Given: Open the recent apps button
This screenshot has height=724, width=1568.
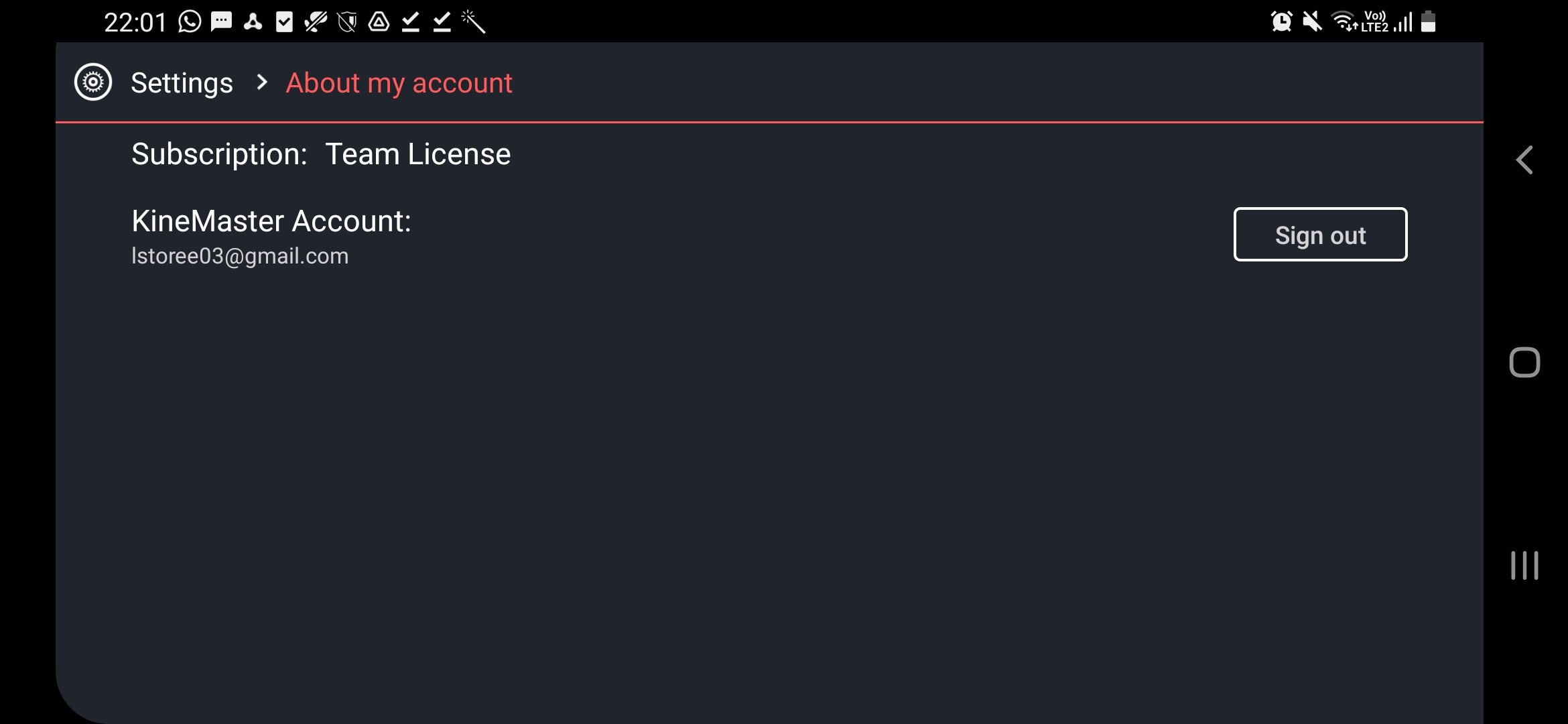Looking at the screenshot, I should [x=1524, y=565].
